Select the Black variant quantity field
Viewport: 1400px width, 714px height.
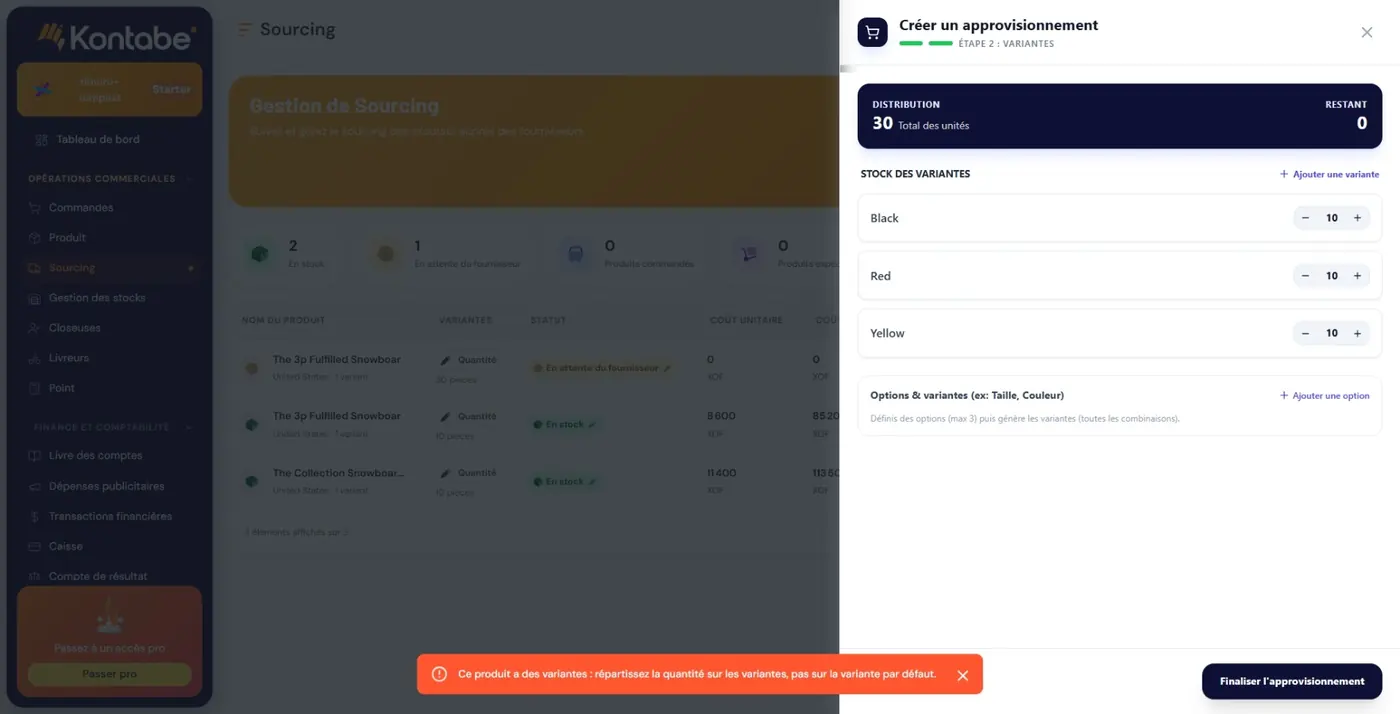tap(1331, 218)
